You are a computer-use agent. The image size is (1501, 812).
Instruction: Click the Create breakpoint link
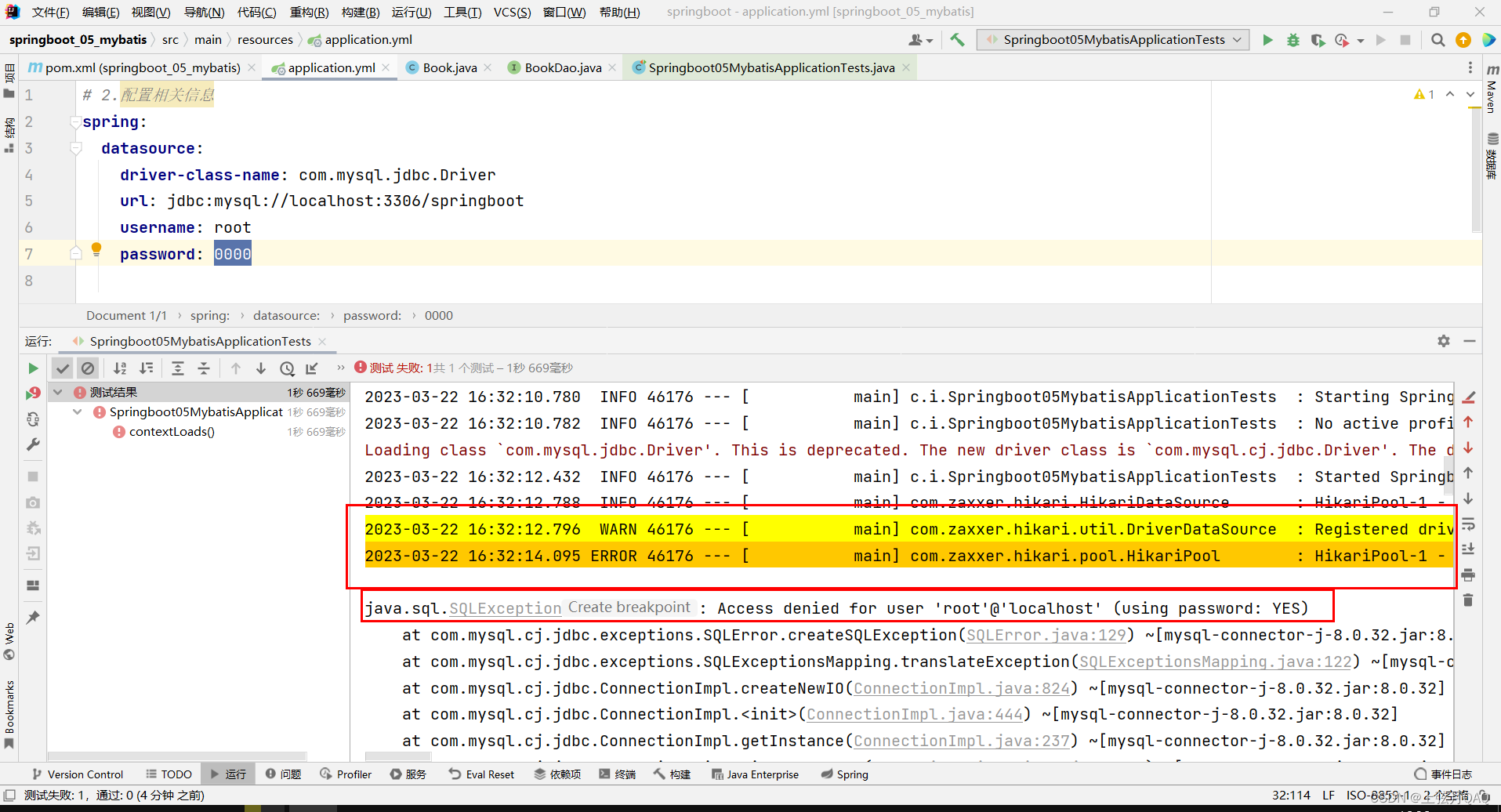pos(629,607)
